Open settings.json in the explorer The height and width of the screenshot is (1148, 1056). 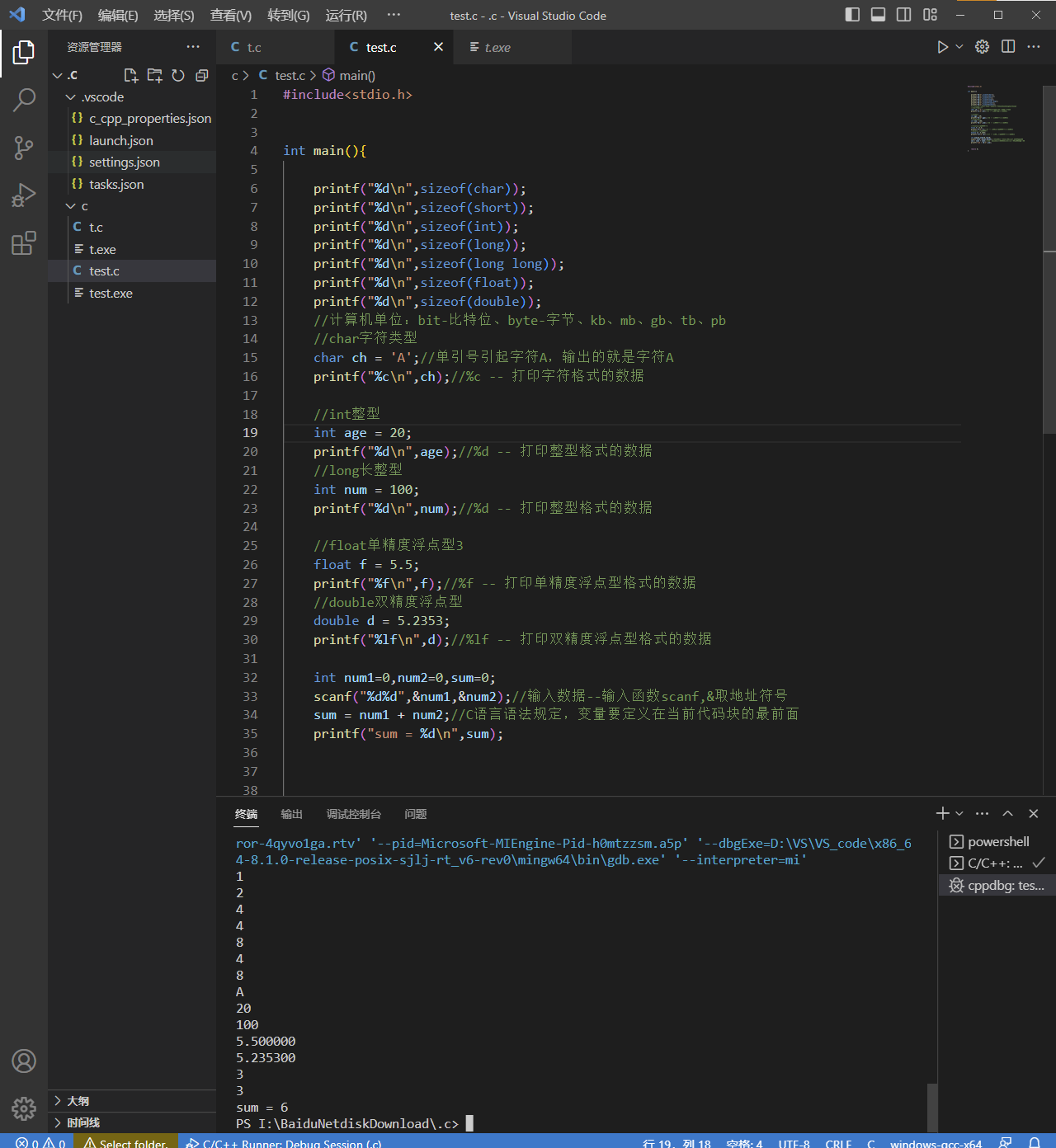click(132, 162)
